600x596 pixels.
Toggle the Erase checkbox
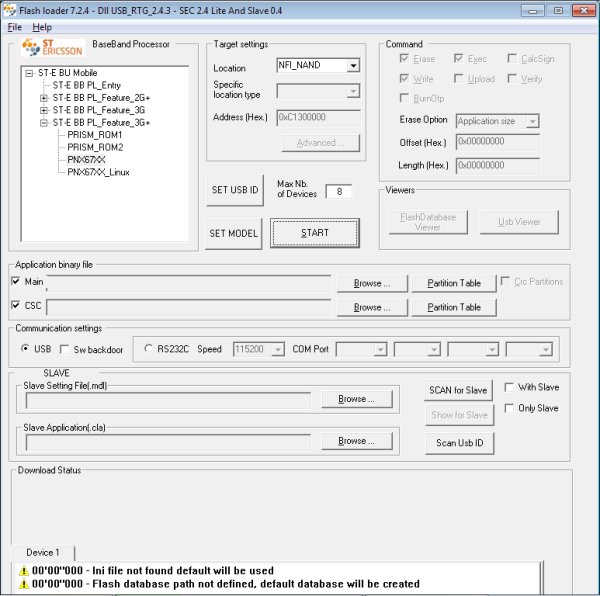404,59
